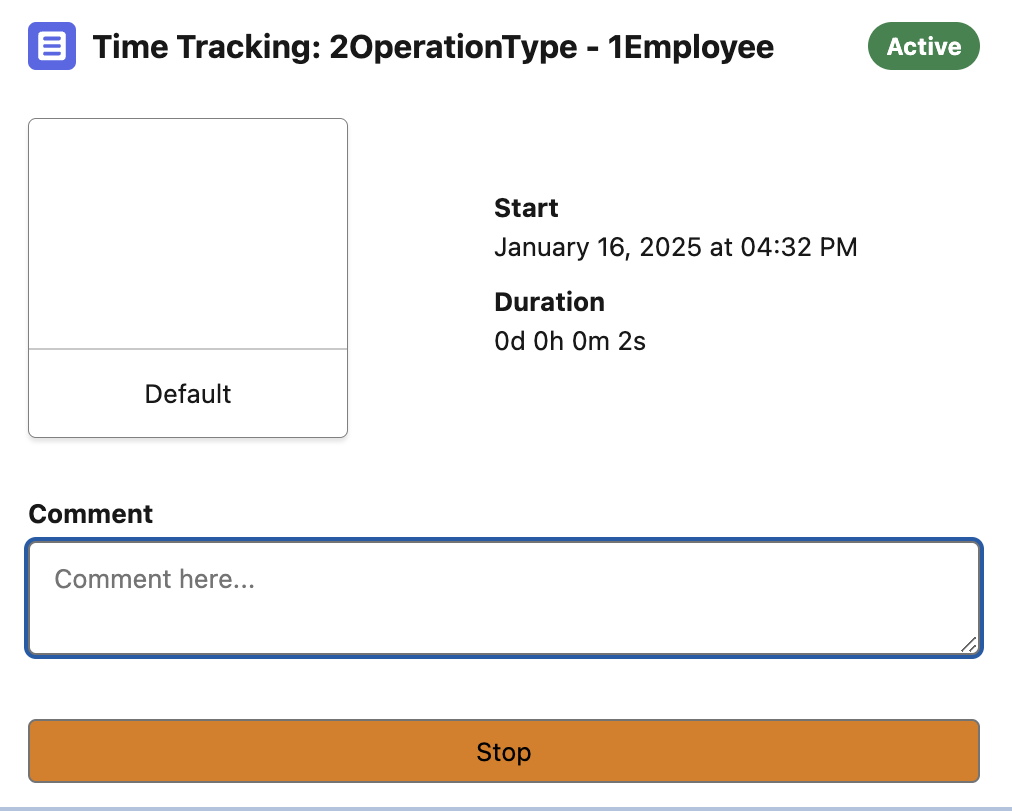Viewport: 1012px width, 811px height.
Task: Click the "0h" hours value in duration
Action: [549, 341]
